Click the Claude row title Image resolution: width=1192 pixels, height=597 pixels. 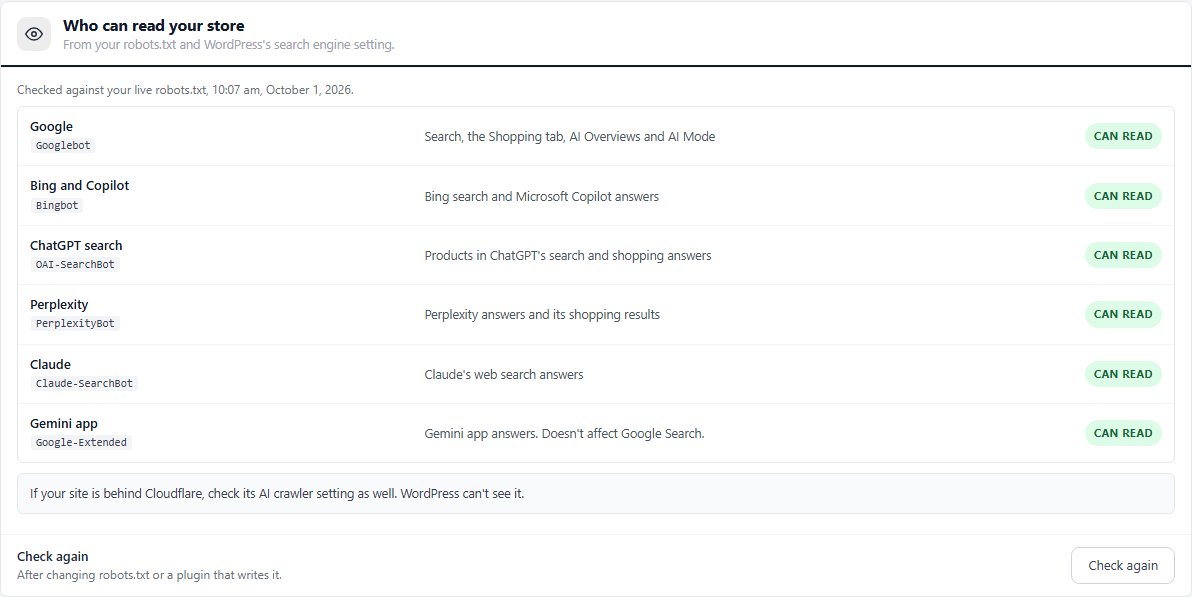(x=50, y=364)
